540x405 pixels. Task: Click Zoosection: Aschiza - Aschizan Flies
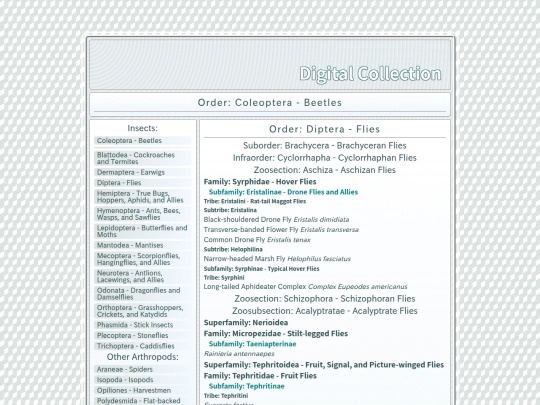[x=324, y=170]
